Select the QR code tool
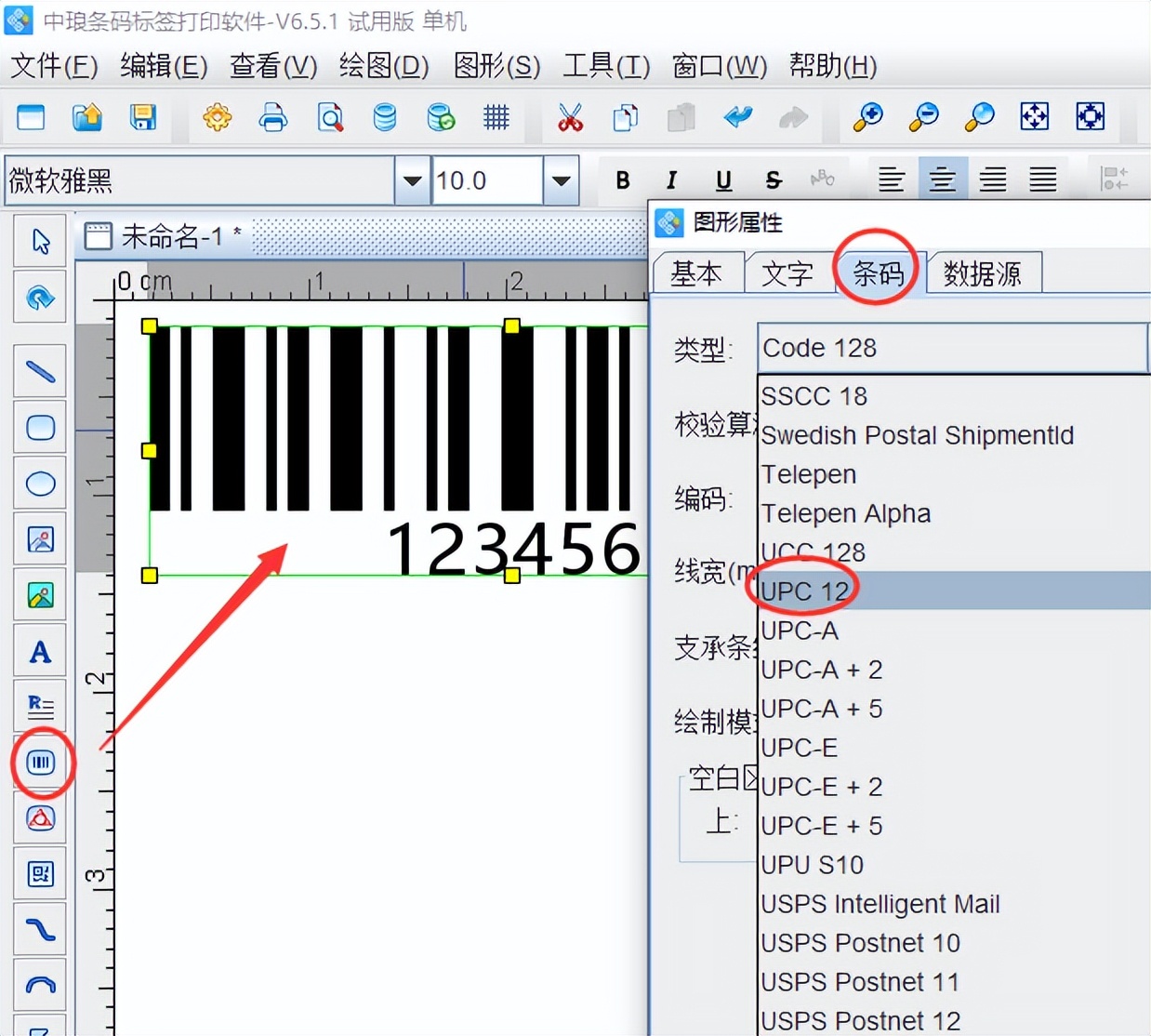The width and height of the screenshot is (1151, 1036). click(x=40, y=874)
